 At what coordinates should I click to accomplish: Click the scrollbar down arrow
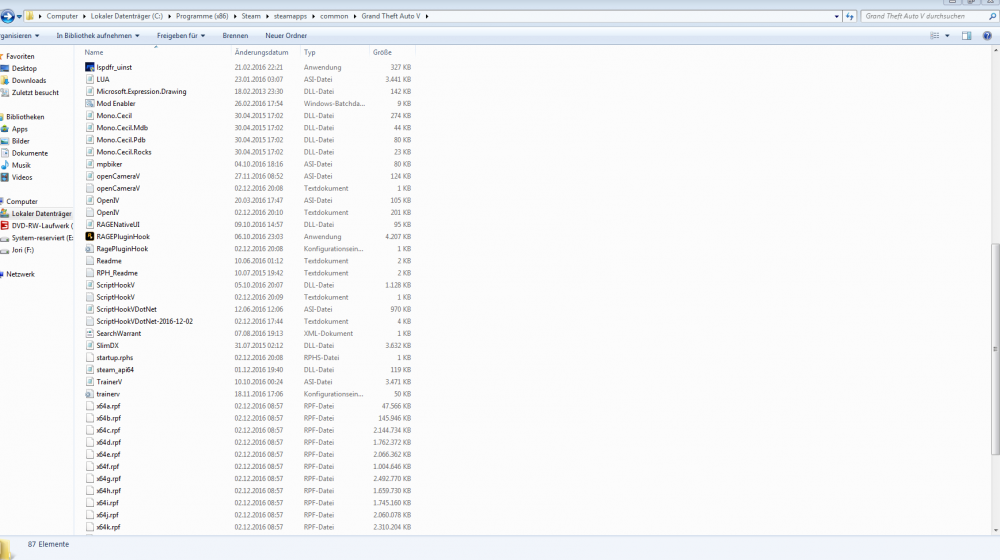[996, 529]
